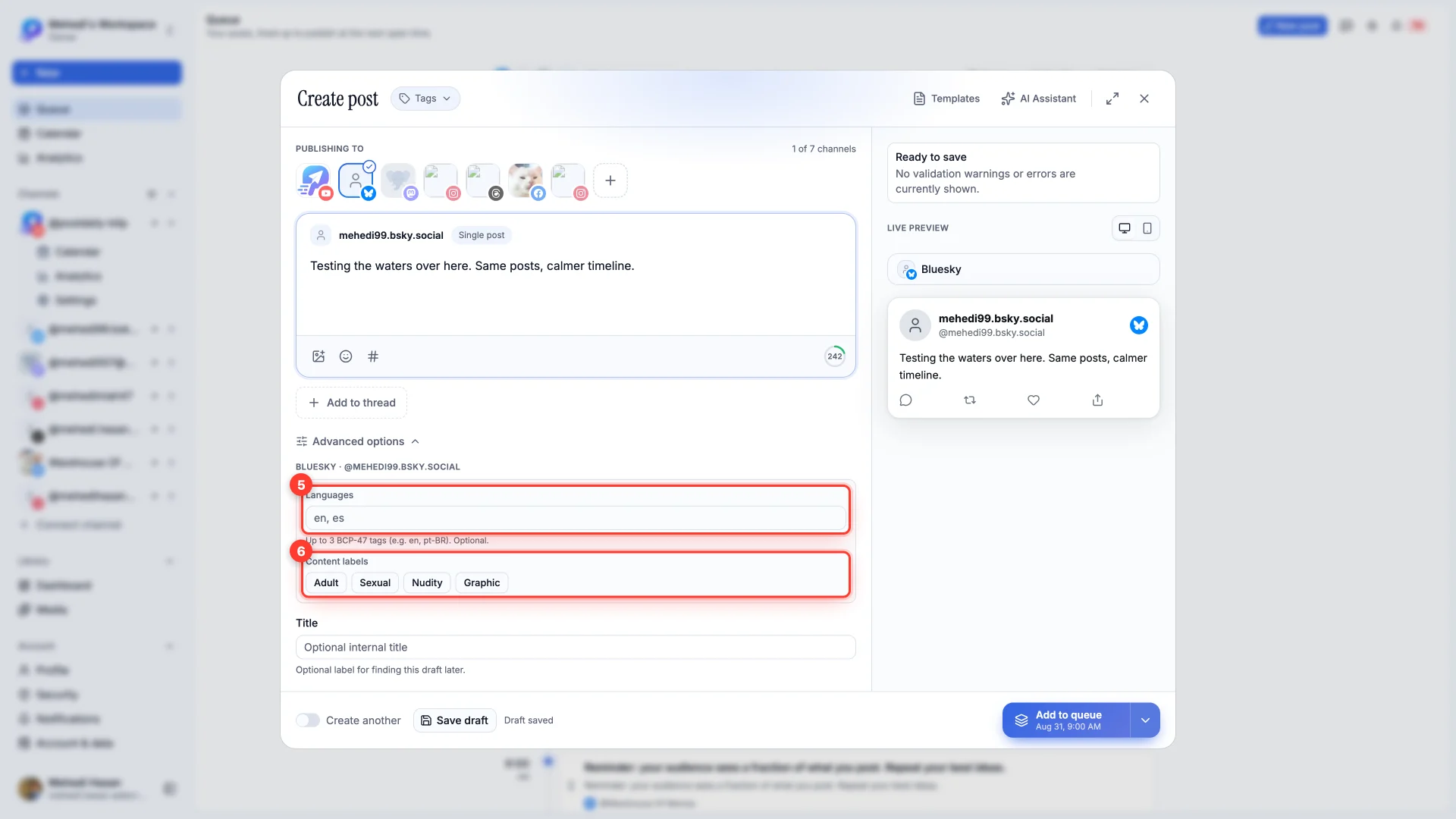Select the Mastodon channel avatar
The height and width of the screenshot is (819, 1456).
click(399, 181)
